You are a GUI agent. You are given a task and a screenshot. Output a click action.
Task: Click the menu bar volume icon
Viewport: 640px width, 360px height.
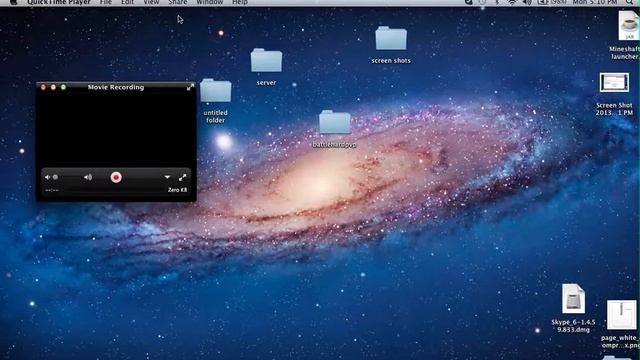click(x=527, y=2)
